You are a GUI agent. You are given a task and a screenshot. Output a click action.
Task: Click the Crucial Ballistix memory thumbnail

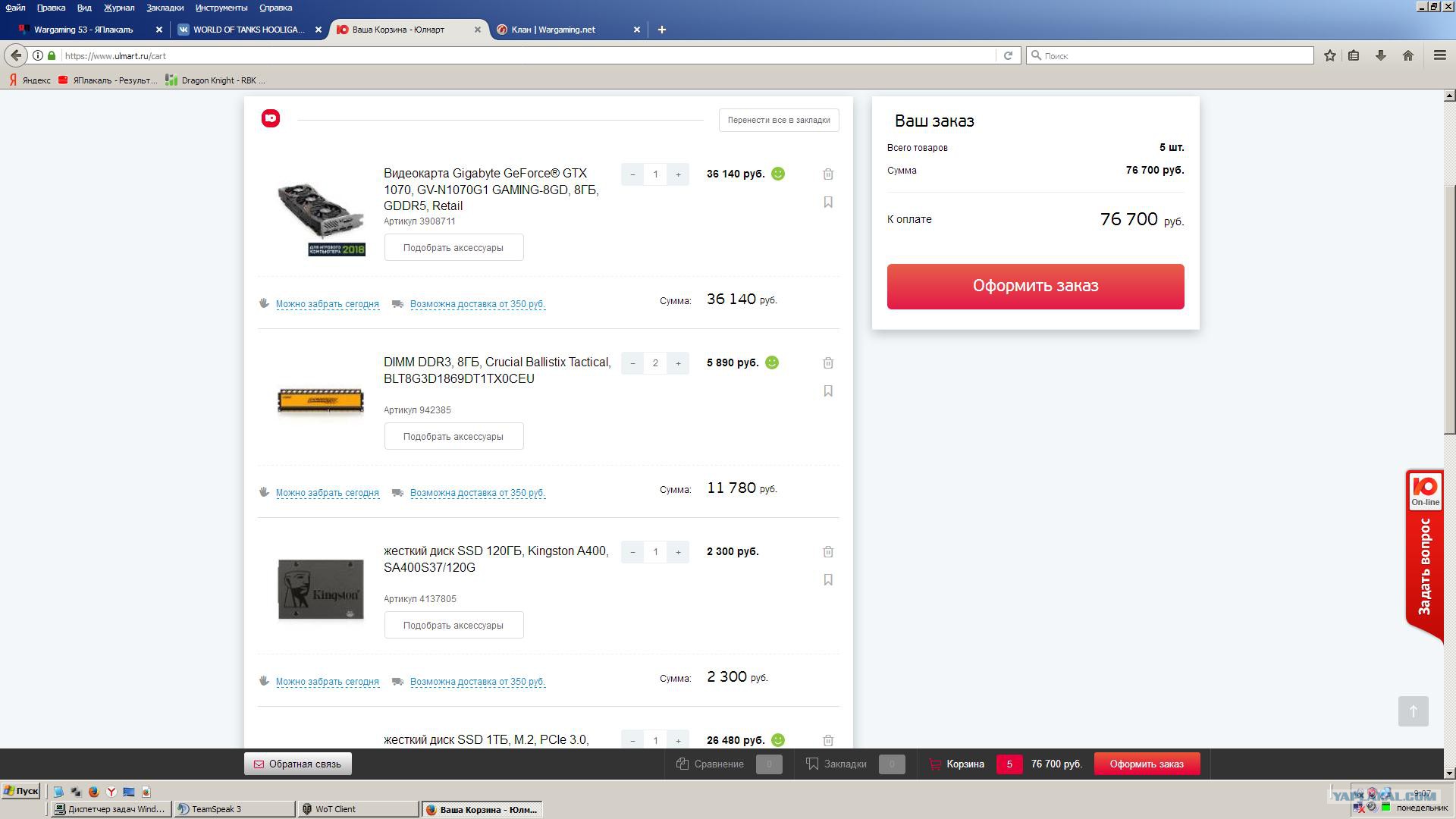[321, 400]
